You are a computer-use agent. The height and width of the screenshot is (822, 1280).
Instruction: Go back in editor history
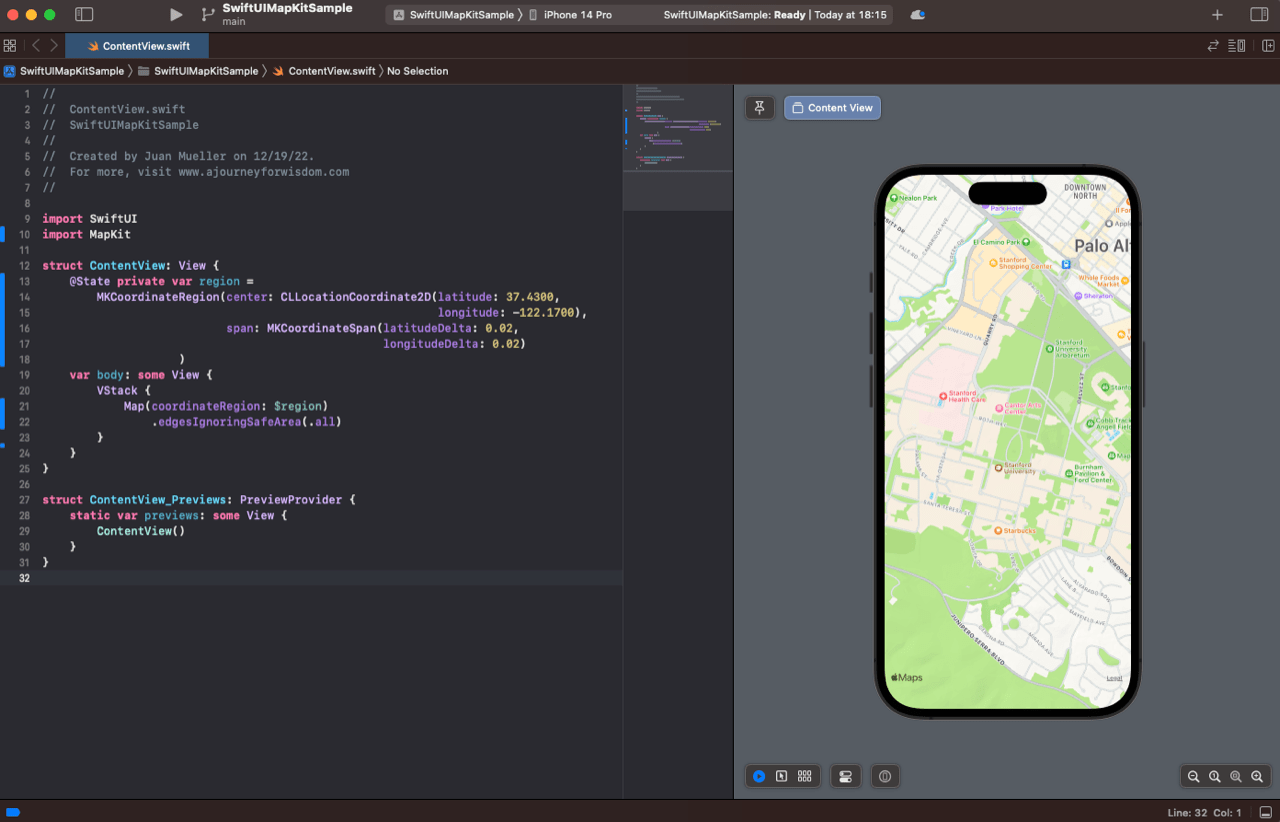coord(36,46)
